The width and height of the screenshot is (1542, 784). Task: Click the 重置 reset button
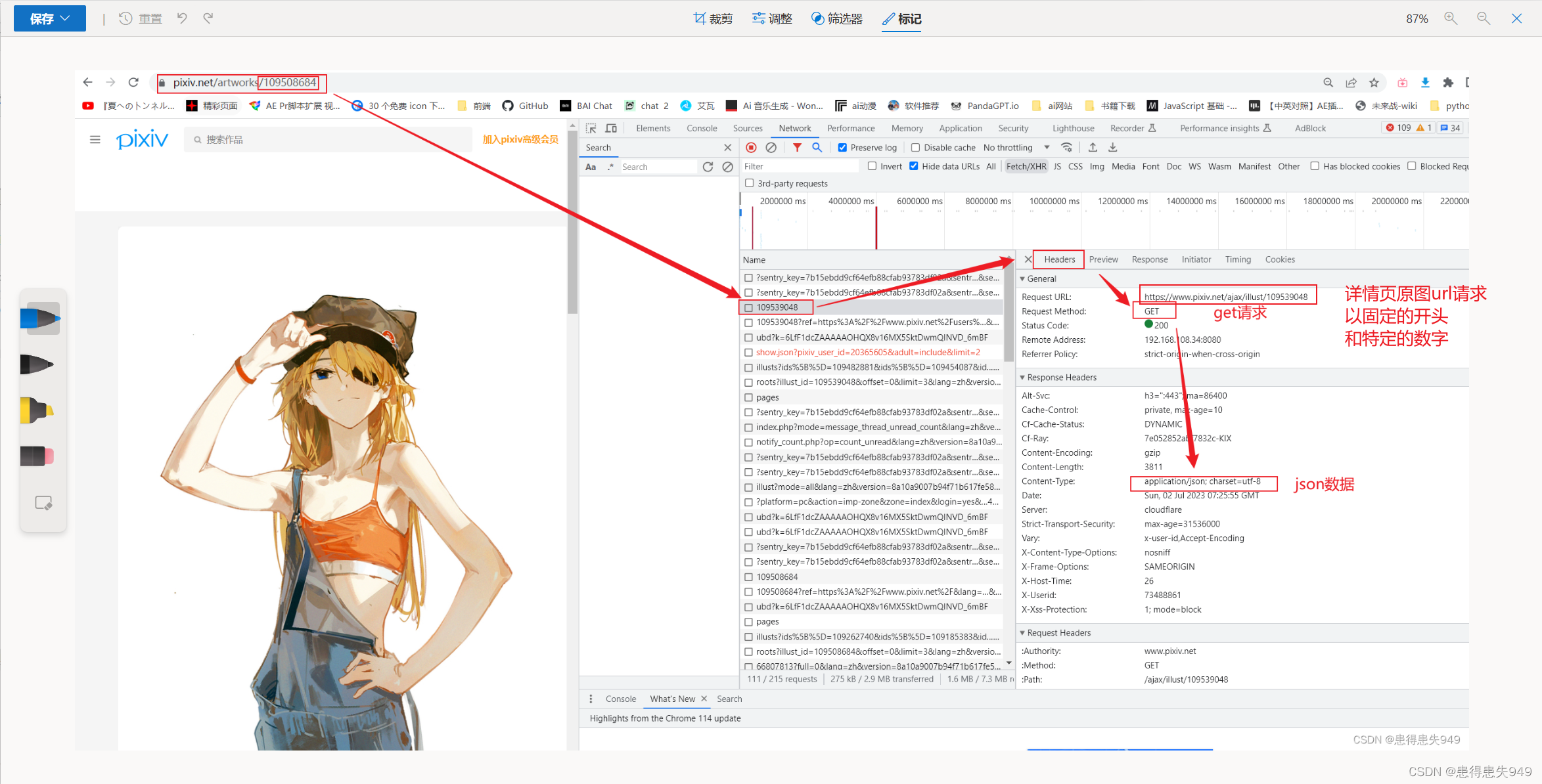pos(141,18)
